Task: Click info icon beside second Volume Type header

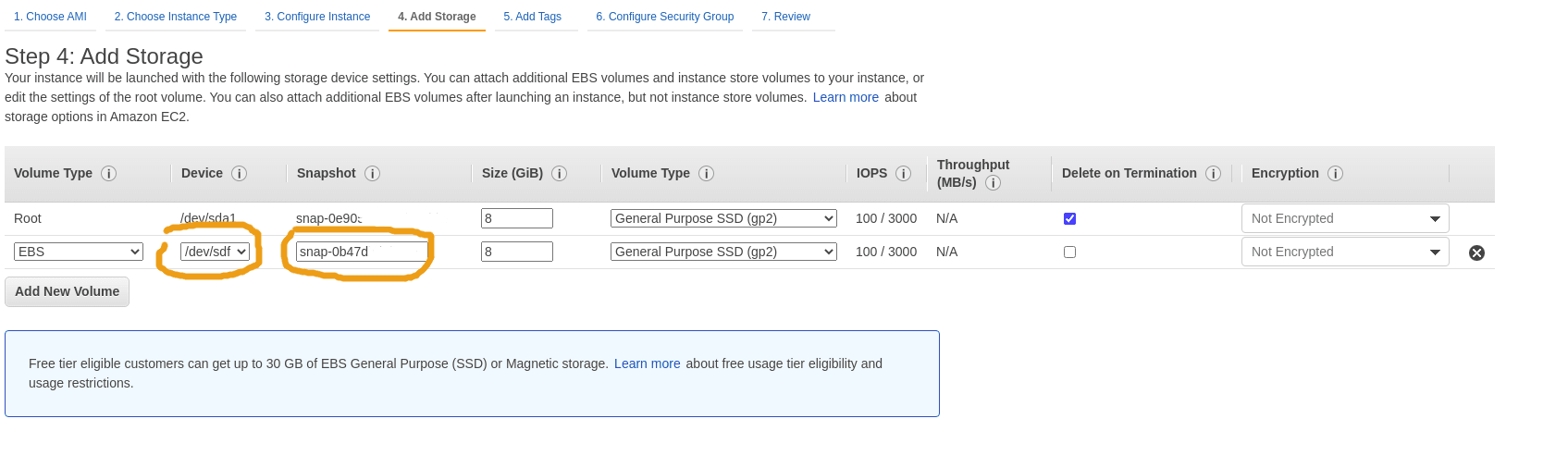Action: click(706, 173)
